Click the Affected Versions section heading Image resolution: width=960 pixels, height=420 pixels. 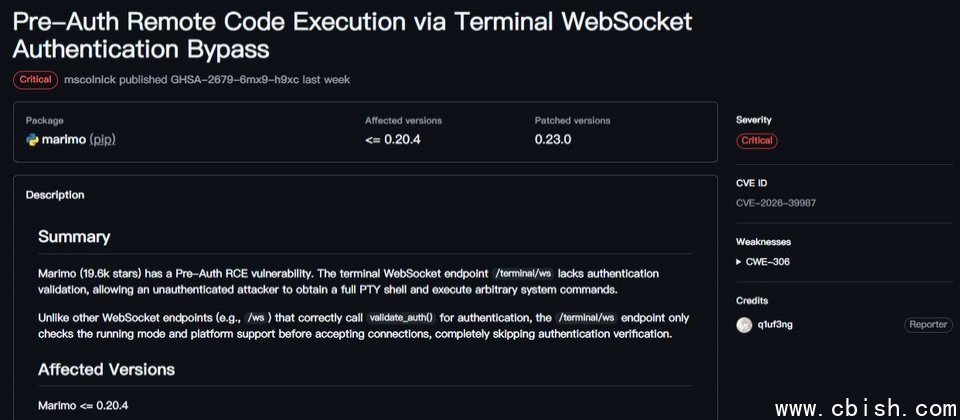pos(106,369)
